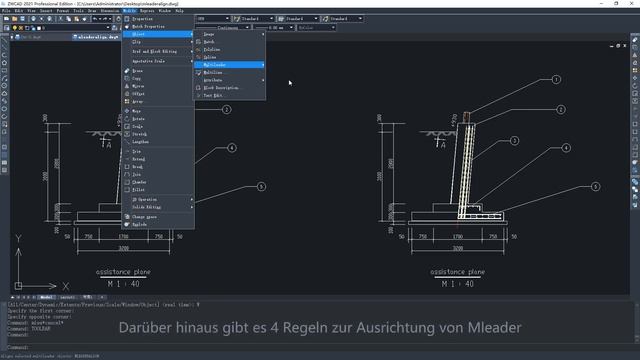Open the Edit menu
This screenshot has height=360, width=640.
[19, 11]
